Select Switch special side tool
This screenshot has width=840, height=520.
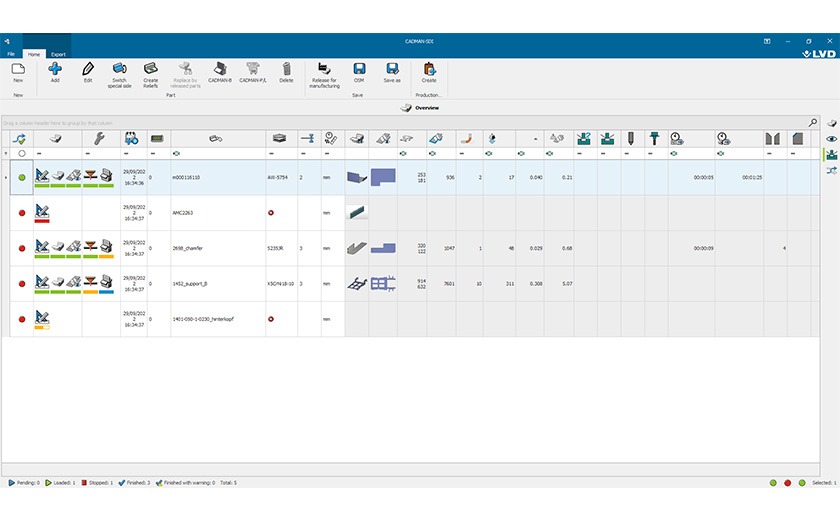(119, 71)
